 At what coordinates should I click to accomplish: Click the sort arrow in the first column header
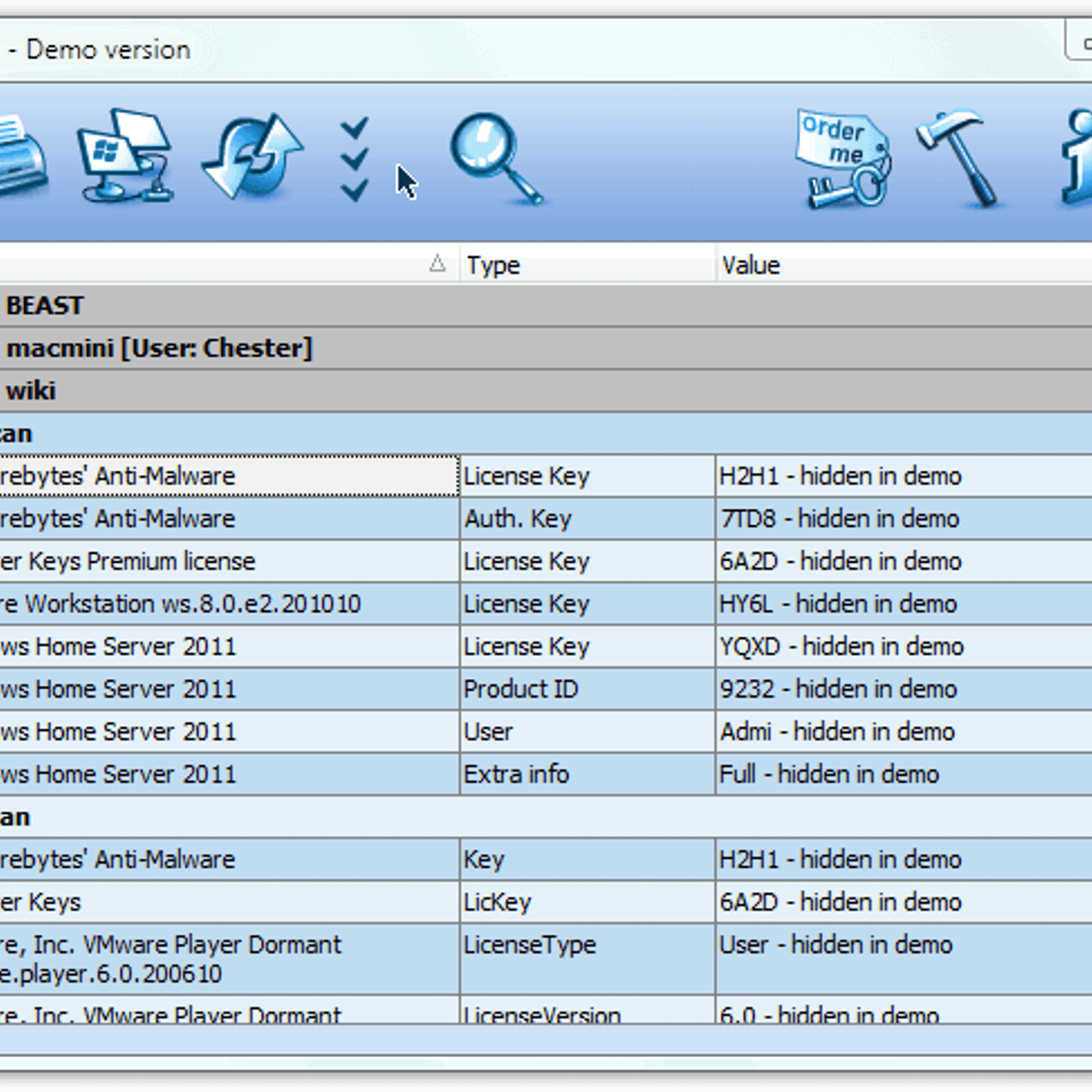tap(437, 263)
